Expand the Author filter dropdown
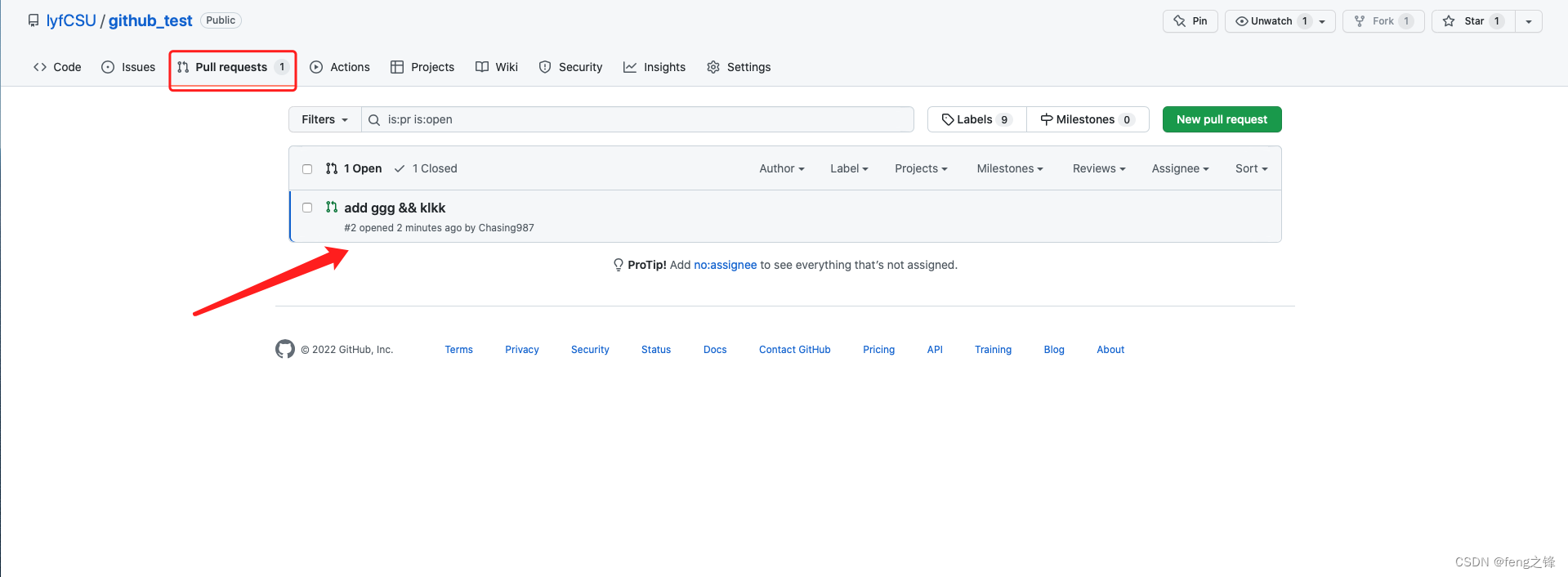 (x=782, y=168)
